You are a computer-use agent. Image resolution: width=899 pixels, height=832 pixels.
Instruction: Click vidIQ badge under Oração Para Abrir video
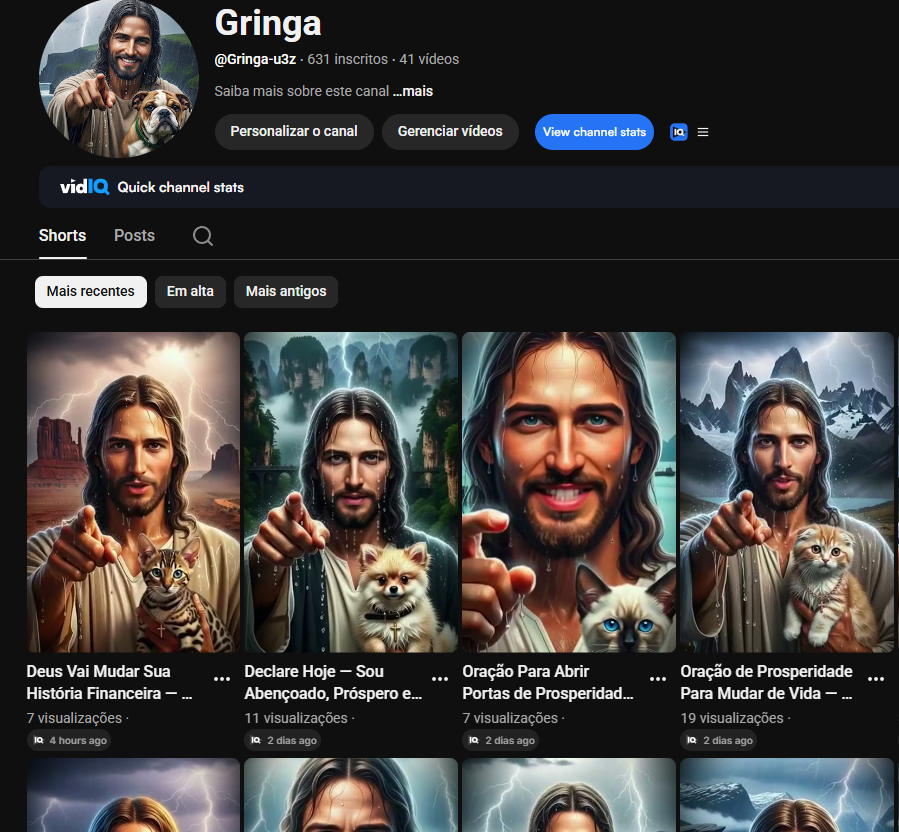pos(501,740)
